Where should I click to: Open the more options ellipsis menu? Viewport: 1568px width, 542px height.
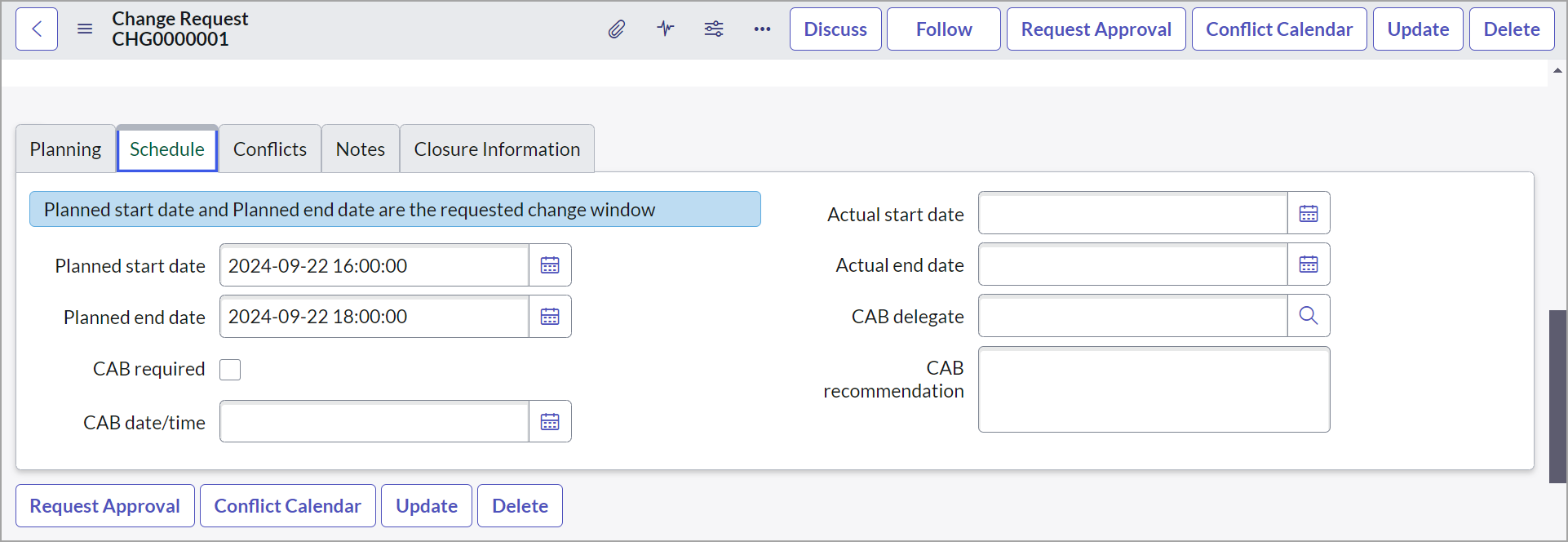(762, 29)
